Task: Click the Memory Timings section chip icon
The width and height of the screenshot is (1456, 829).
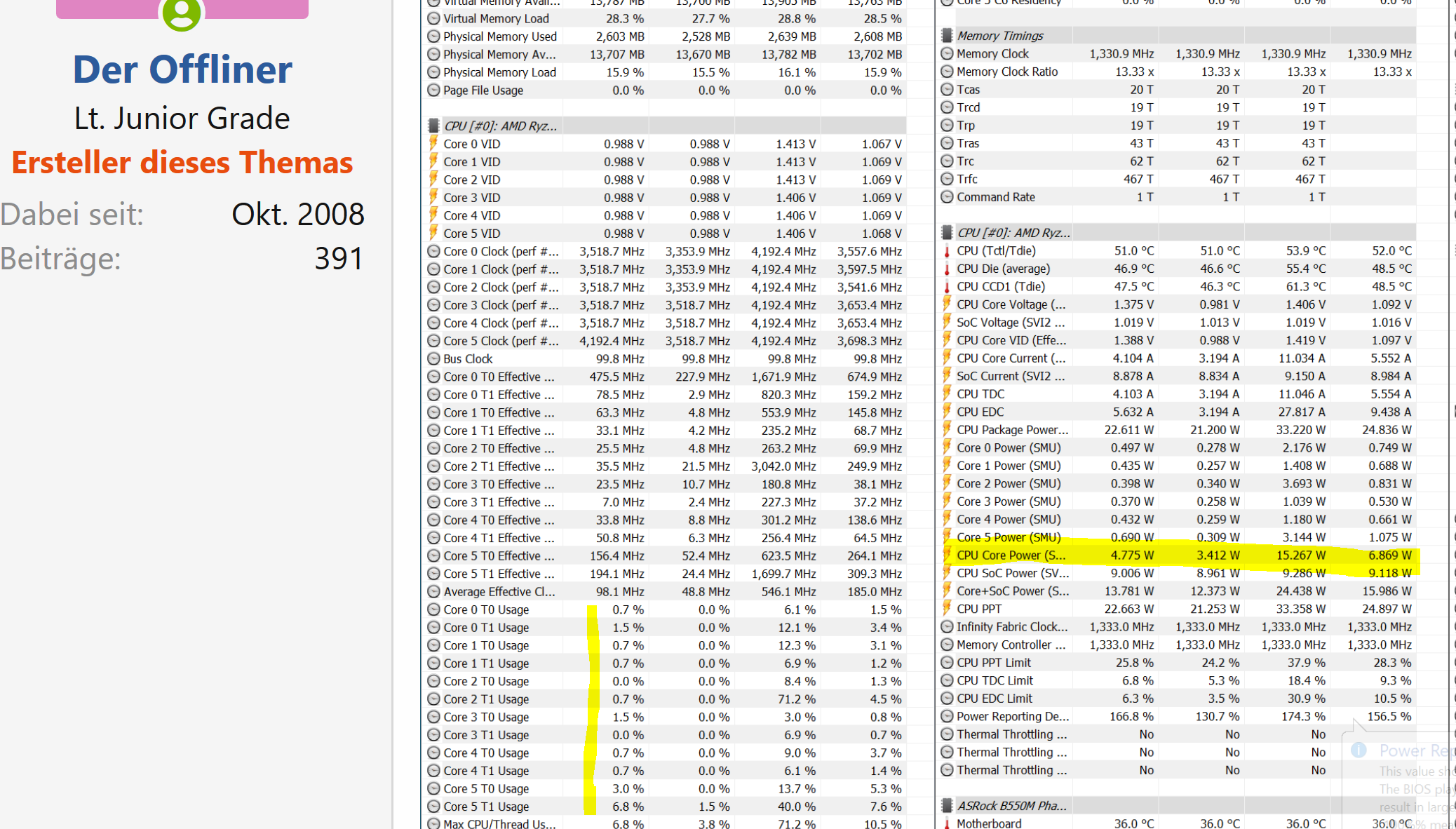Action: (x=947, y=36)
